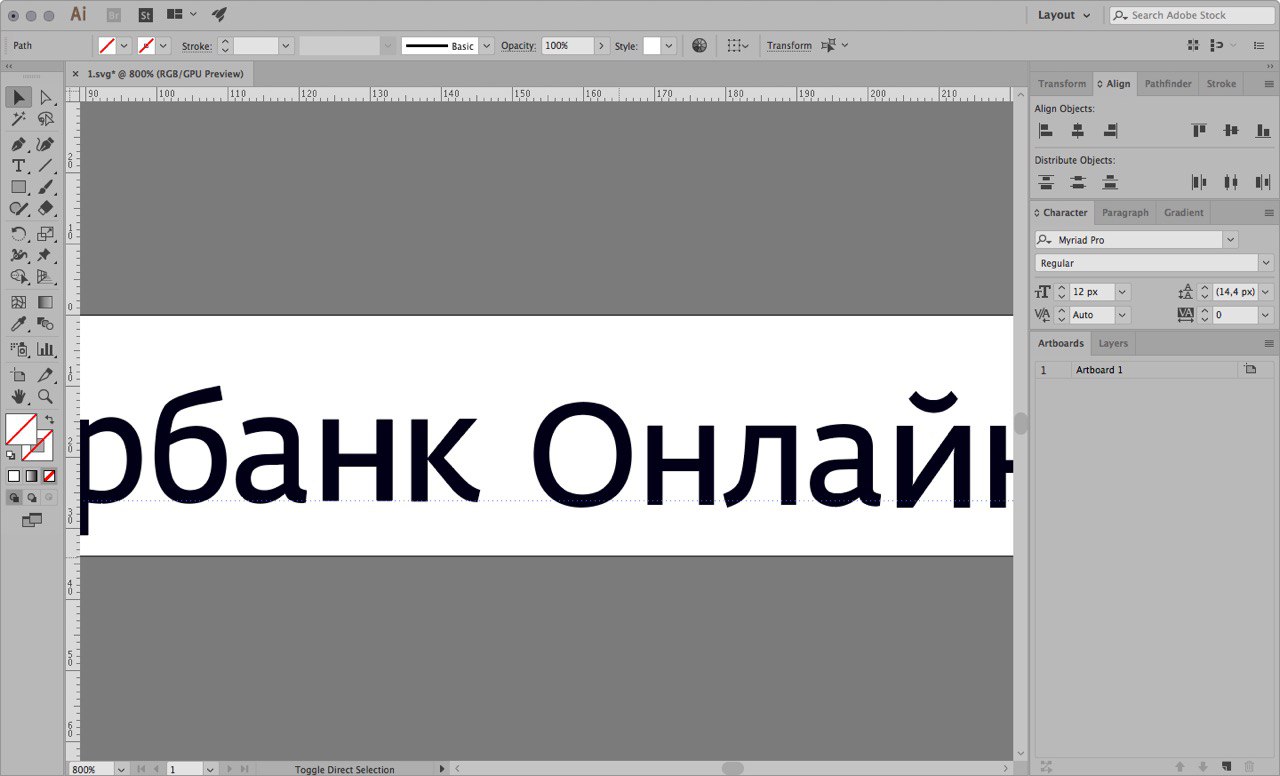The height and width of the screenshot is (776, 1280).
Task: Select the Artboard tool
Action: click(x=19, y=375)
